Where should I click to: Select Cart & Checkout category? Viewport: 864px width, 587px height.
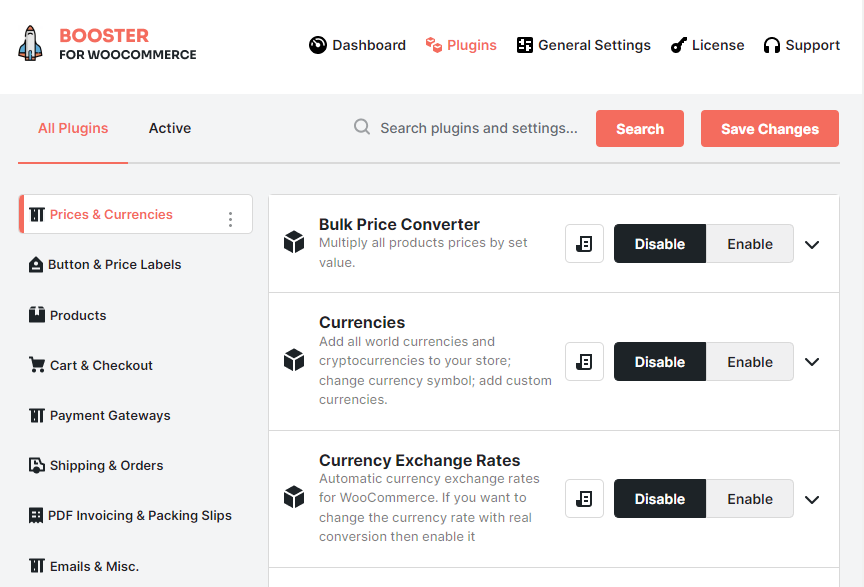click(x=90, y=365)
